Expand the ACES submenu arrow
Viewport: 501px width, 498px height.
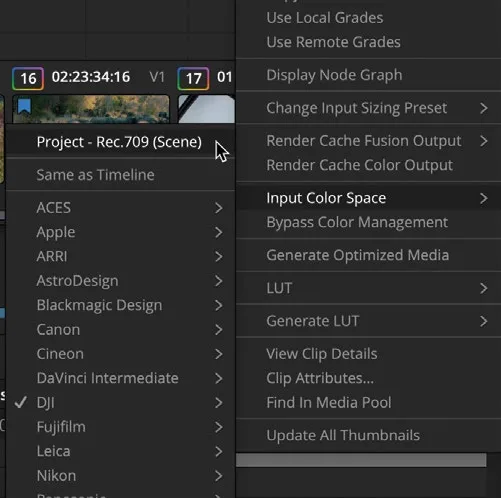coord(219,208)
